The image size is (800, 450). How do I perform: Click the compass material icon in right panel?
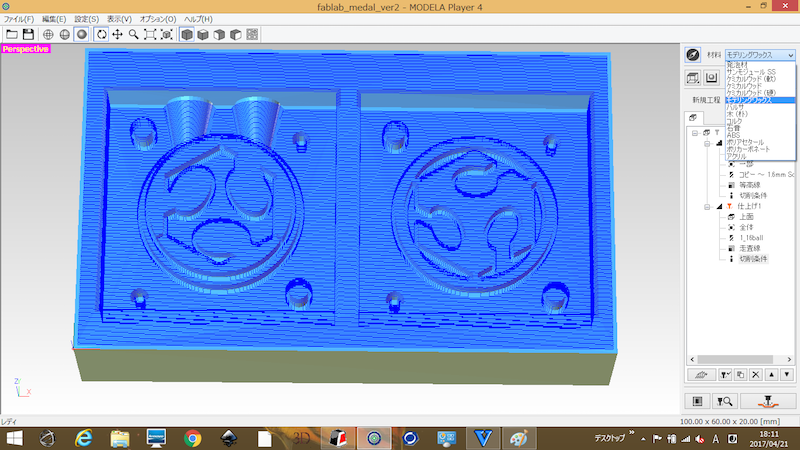click(693, 55)
